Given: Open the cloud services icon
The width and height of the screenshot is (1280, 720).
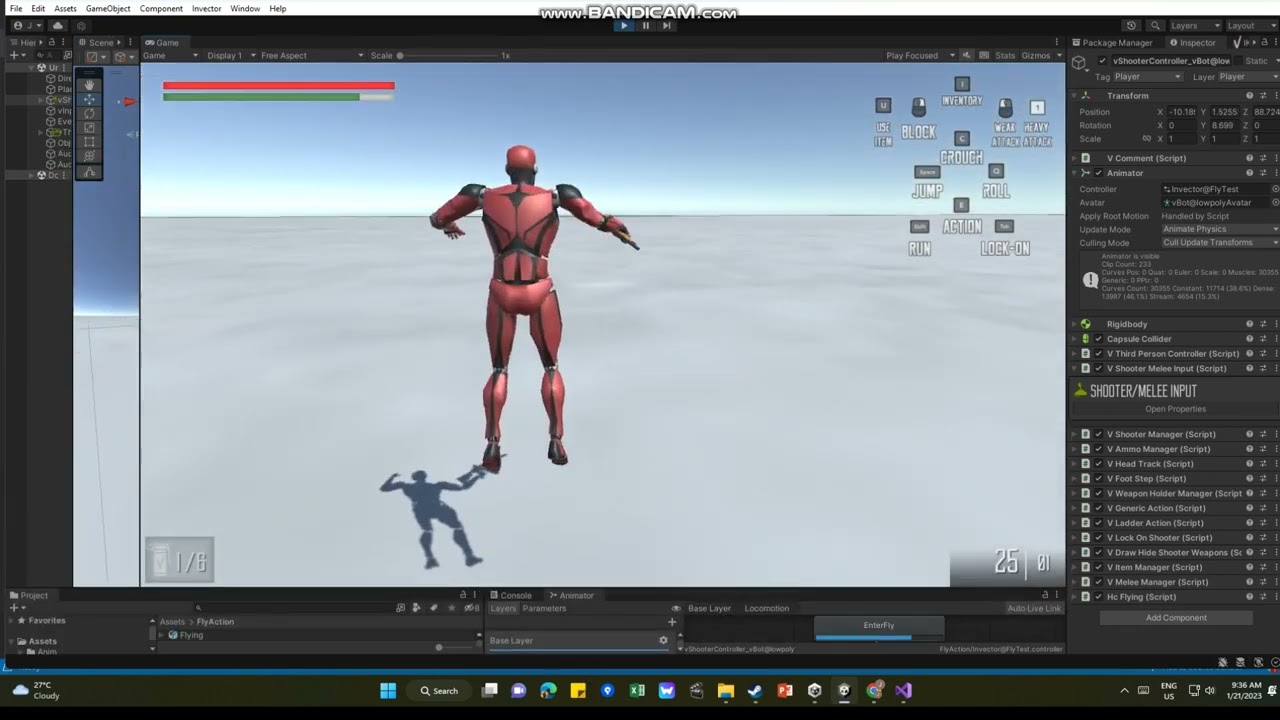Looking at the screenshot, I should (58, 26).
